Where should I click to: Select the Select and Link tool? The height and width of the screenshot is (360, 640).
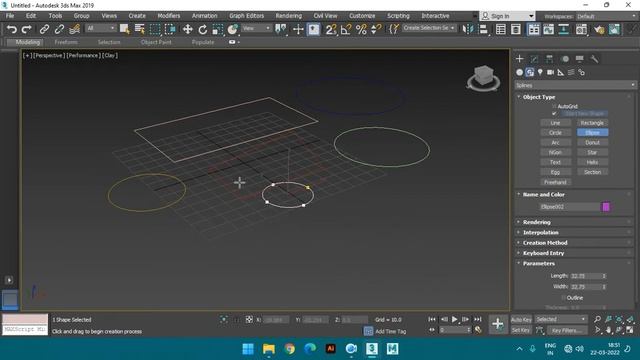pyautogui.click(x=44, y=29)
